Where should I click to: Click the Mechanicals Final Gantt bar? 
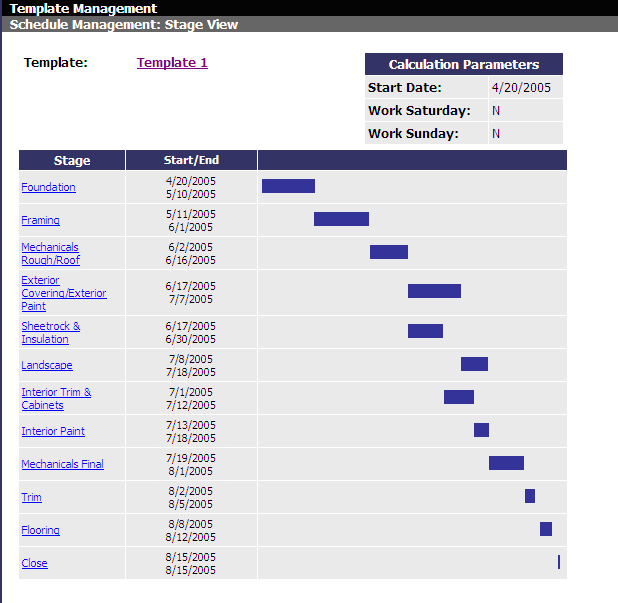(506, 463)
